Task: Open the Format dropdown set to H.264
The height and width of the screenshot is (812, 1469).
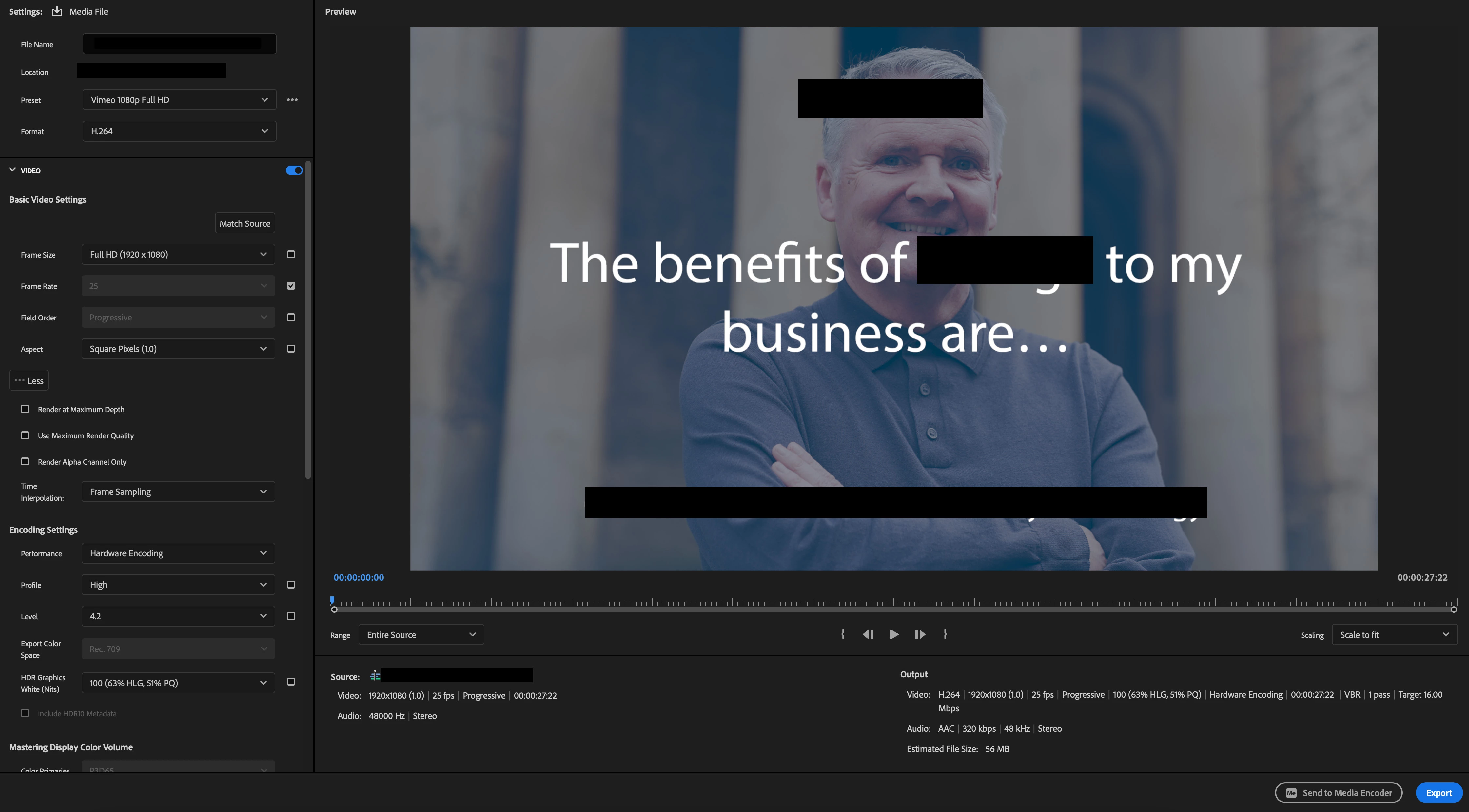Action: tap(179, 131)
